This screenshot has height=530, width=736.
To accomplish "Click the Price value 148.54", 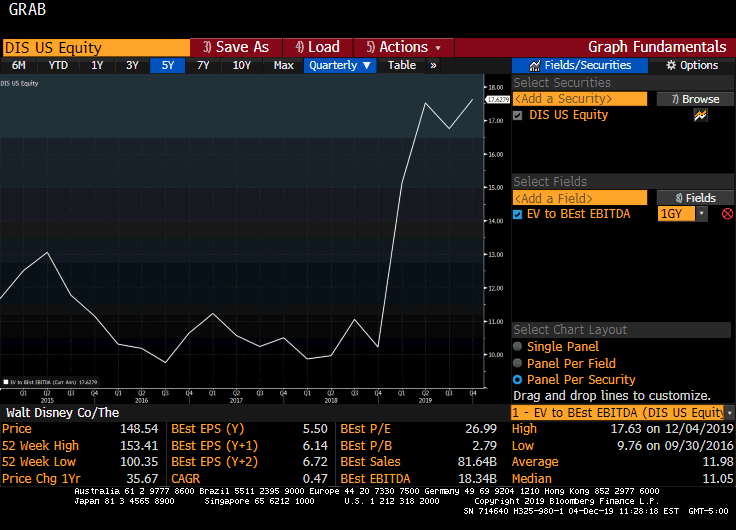I will (139, 429).
